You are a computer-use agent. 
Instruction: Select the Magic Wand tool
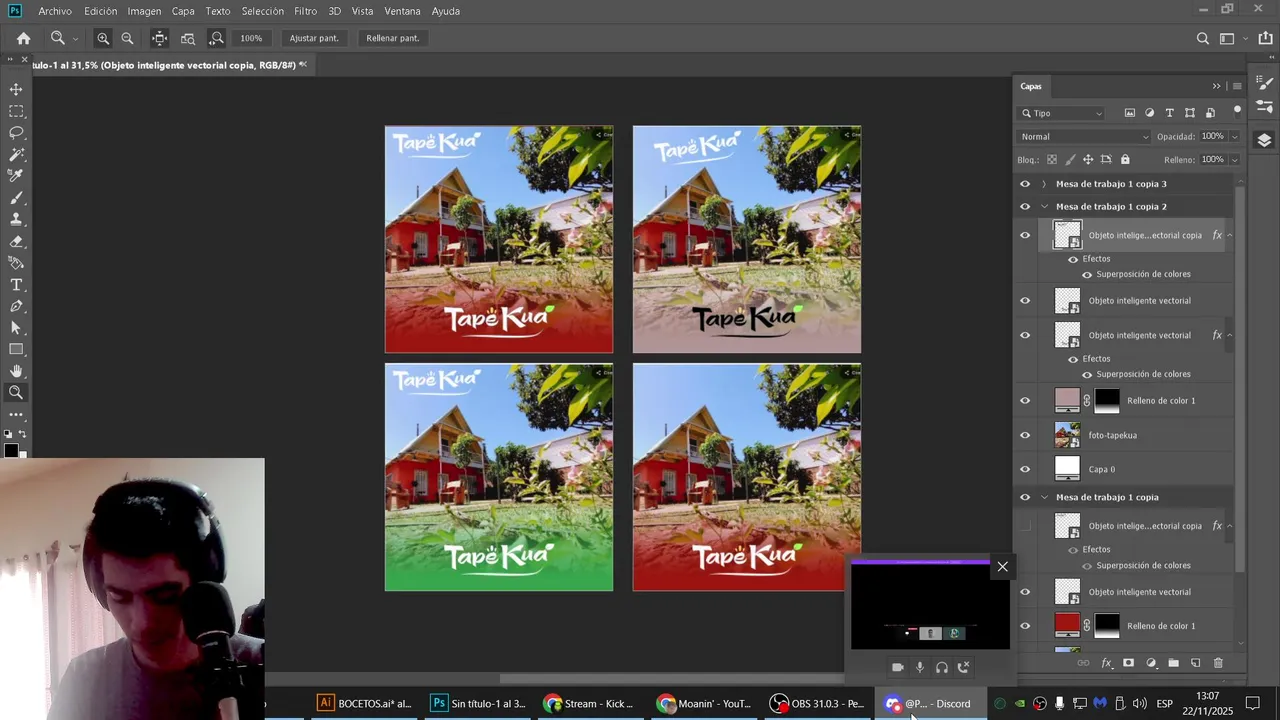(x=16, y=154)
